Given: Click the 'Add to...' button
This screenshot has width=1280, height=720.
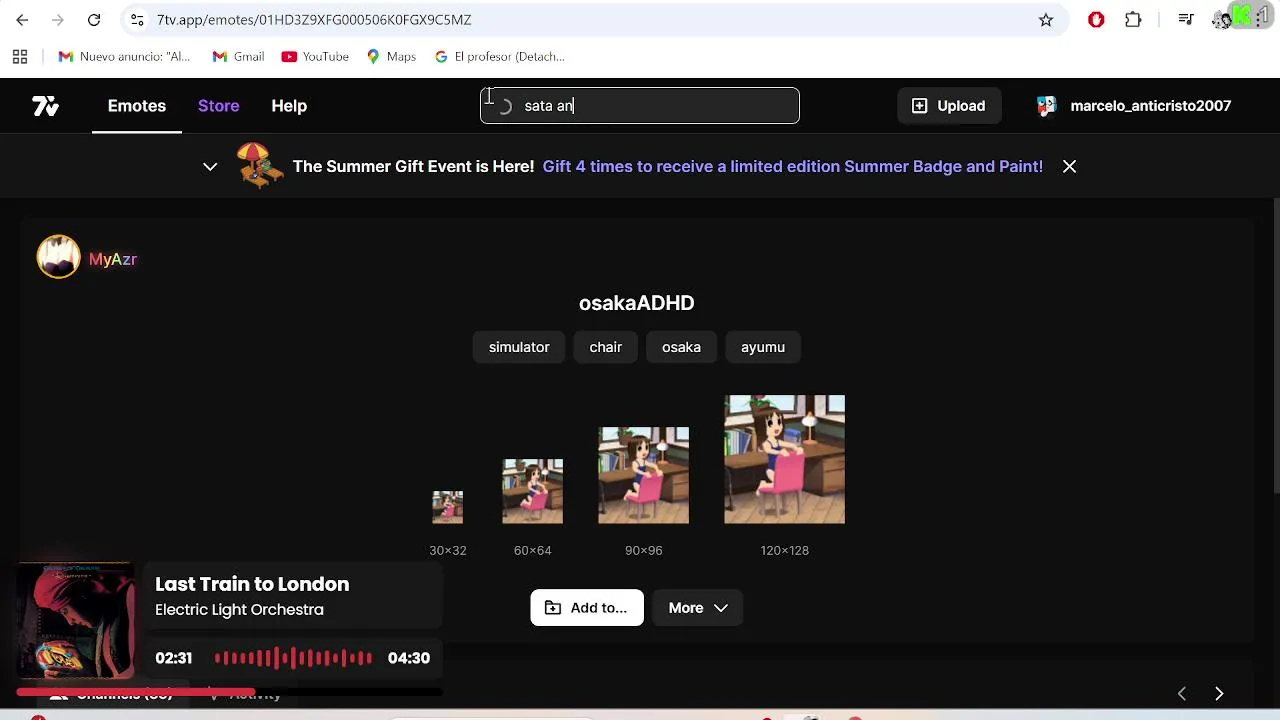Looking at the screenshot, I should click(587, 608).
